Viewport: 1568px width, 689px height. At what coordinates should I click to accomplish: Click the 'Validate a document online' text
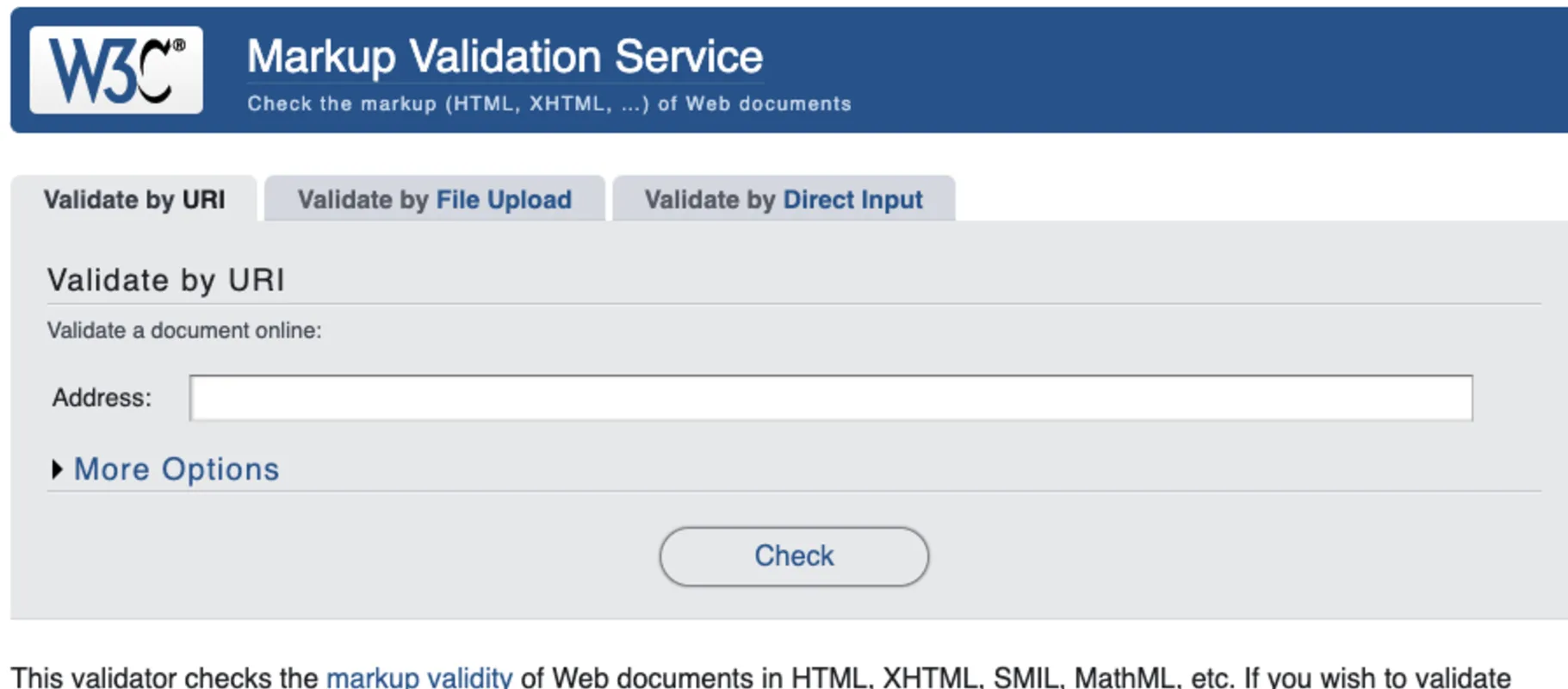(x=183, y=331)
